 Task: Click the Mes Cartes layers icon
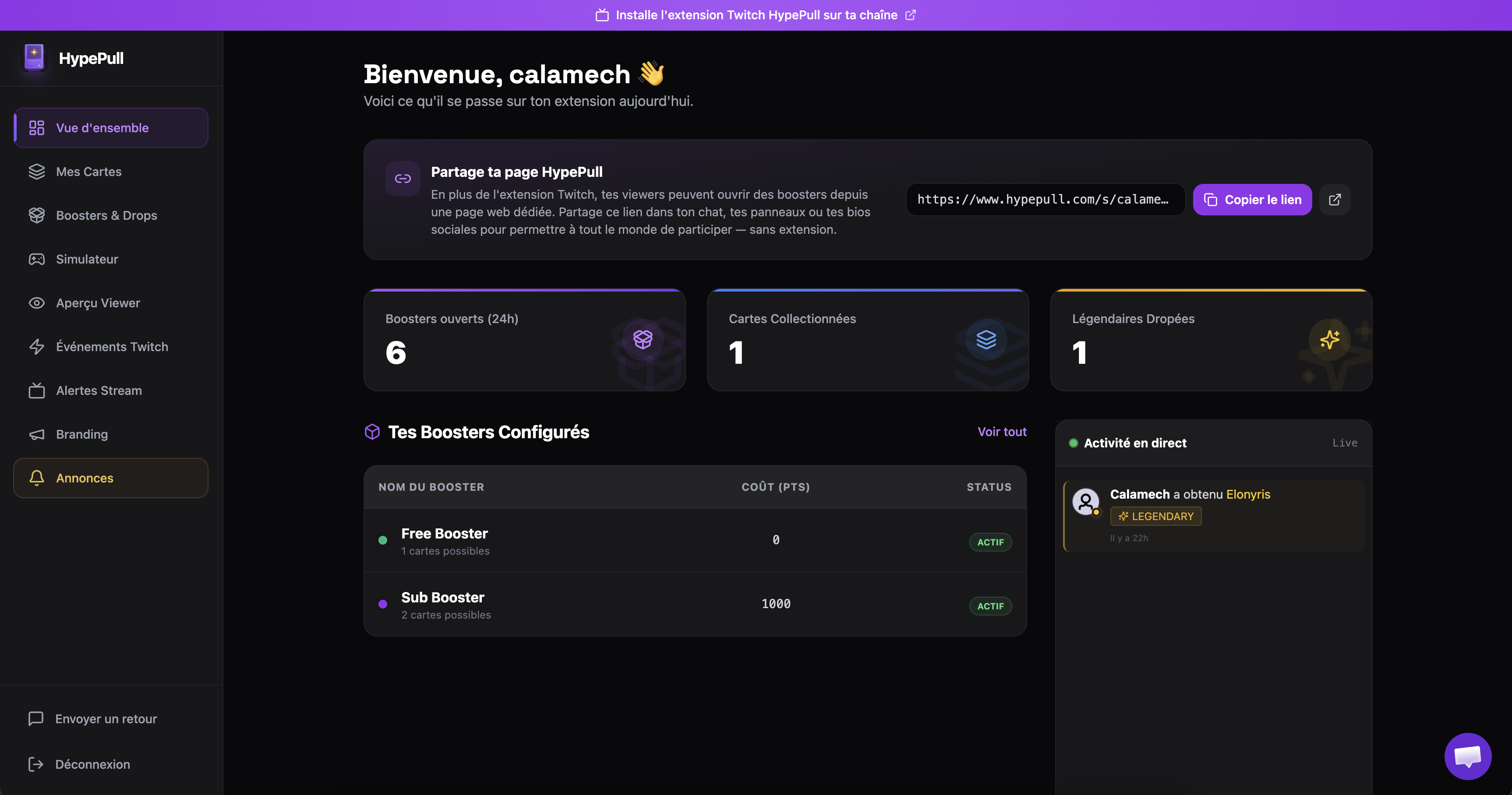tap(36, 171)
